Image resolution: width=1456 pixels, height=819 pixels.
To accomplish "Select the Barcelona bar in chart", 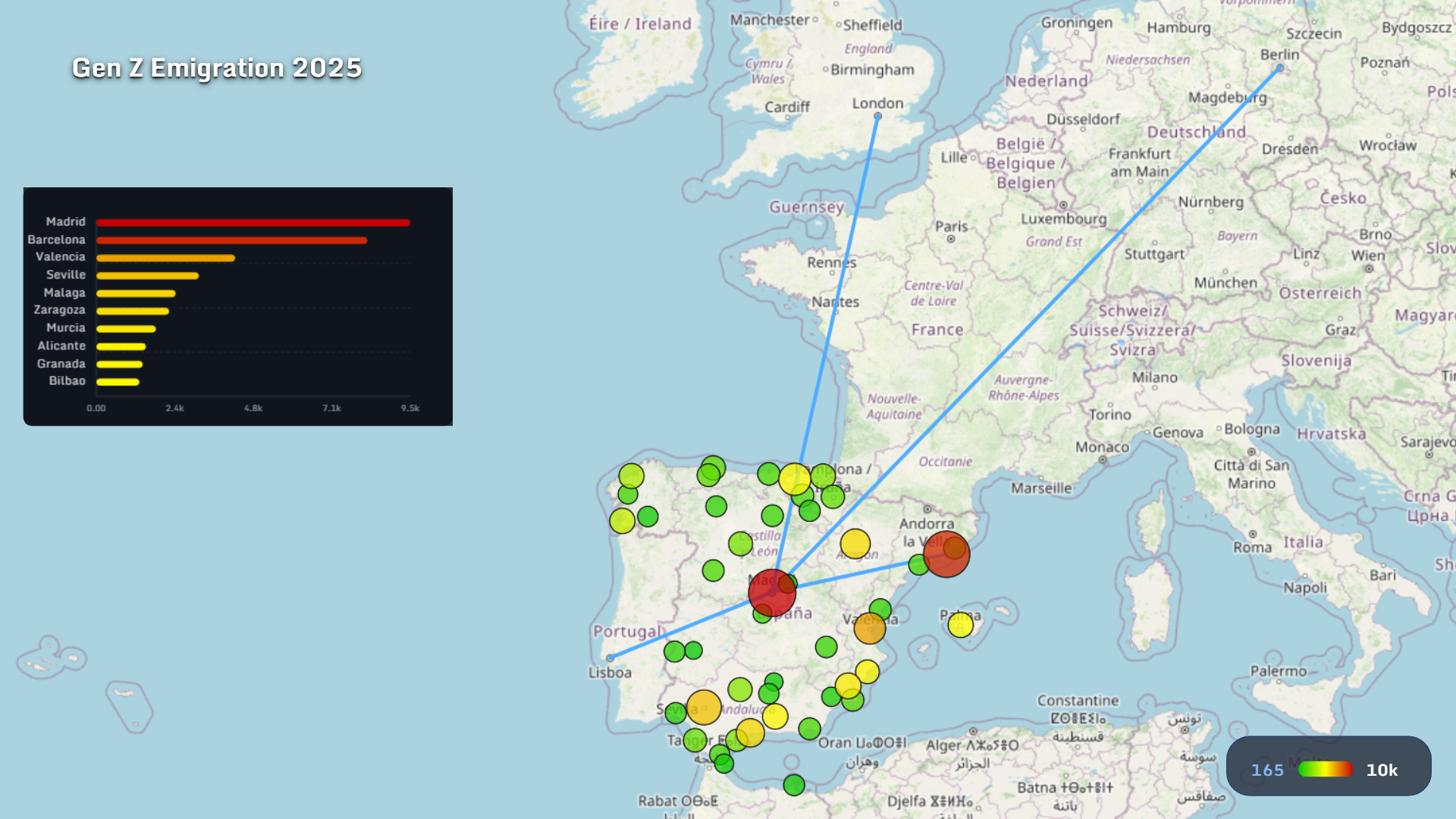I will pyautogui.click(x=231, y=240).
